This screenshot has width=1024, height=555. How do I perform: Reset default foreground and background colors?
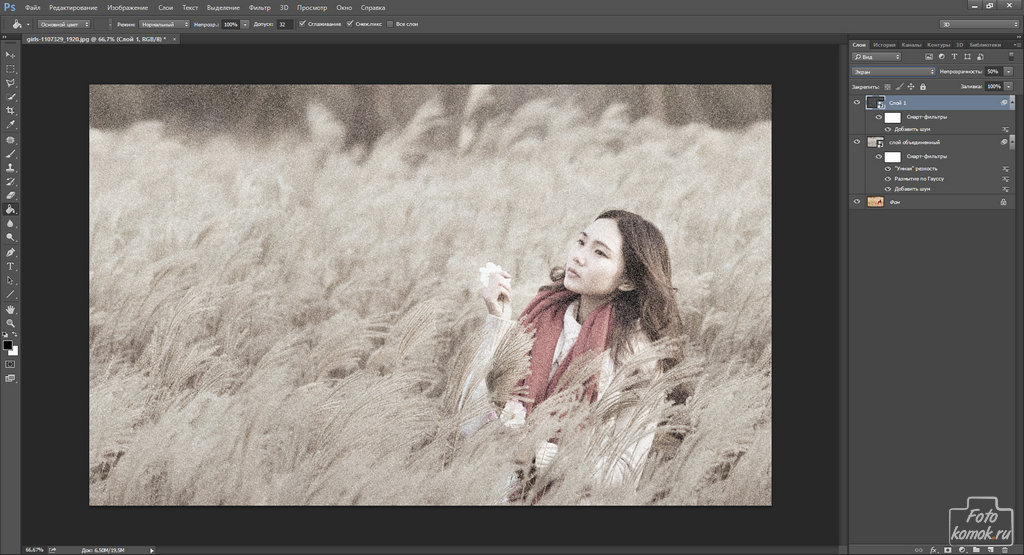[x=6, y=334]
